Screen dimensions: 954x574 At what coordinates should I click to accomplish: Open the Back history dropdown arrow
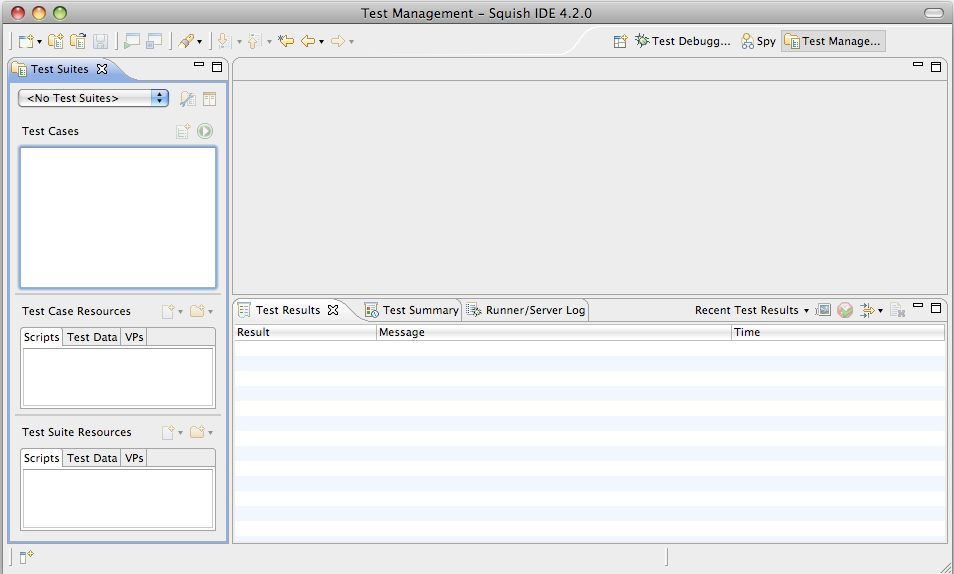point(321,42)
